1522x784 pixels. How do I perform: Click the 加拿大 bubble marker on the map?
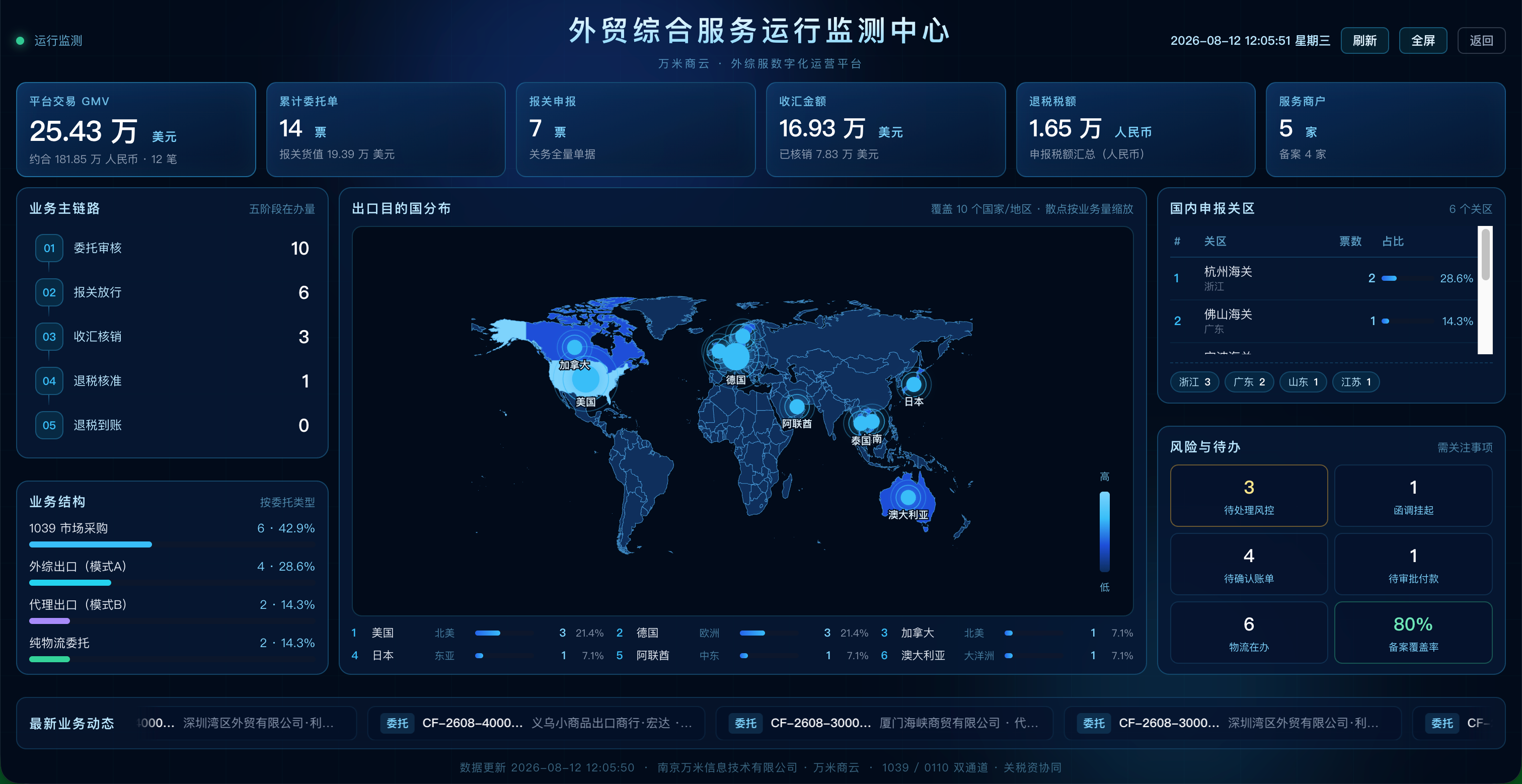pos(574,347)
